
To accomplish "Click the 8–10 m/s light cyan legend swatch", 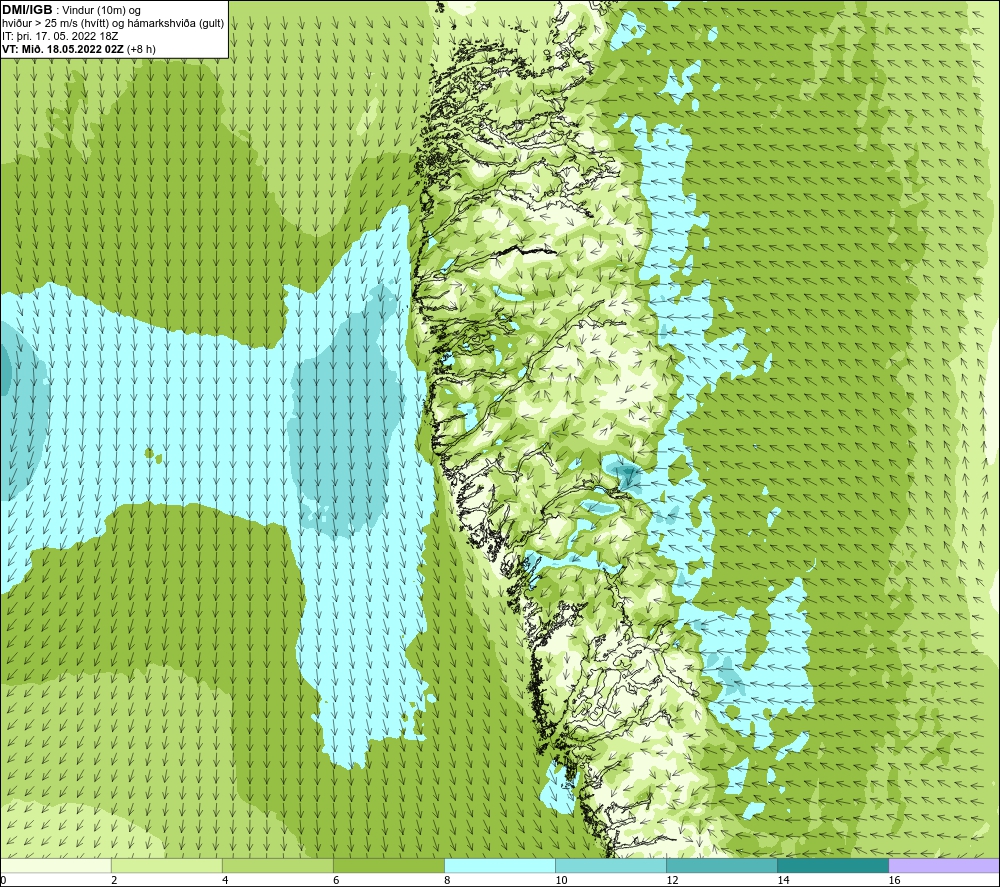I will click(x=500, y=865).
